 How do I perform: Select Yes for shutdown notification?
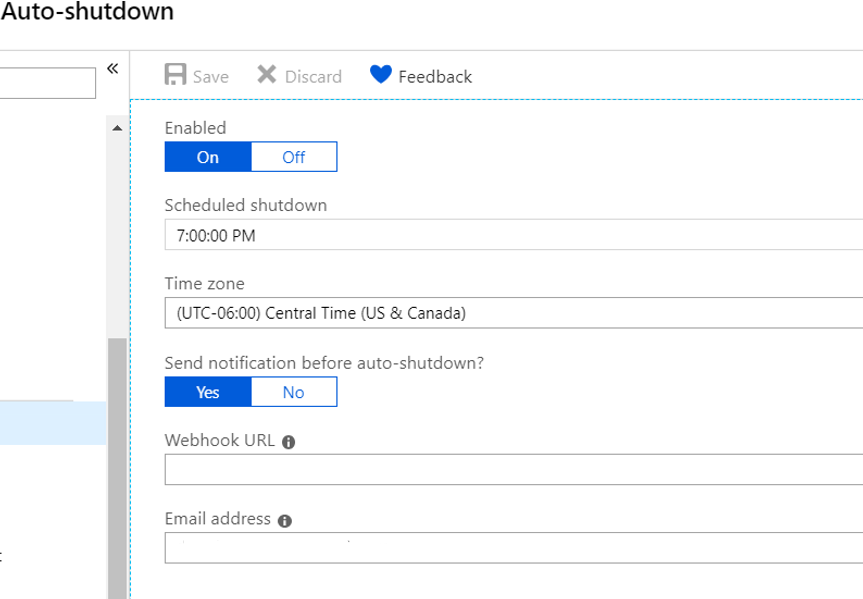click(207, 392)
